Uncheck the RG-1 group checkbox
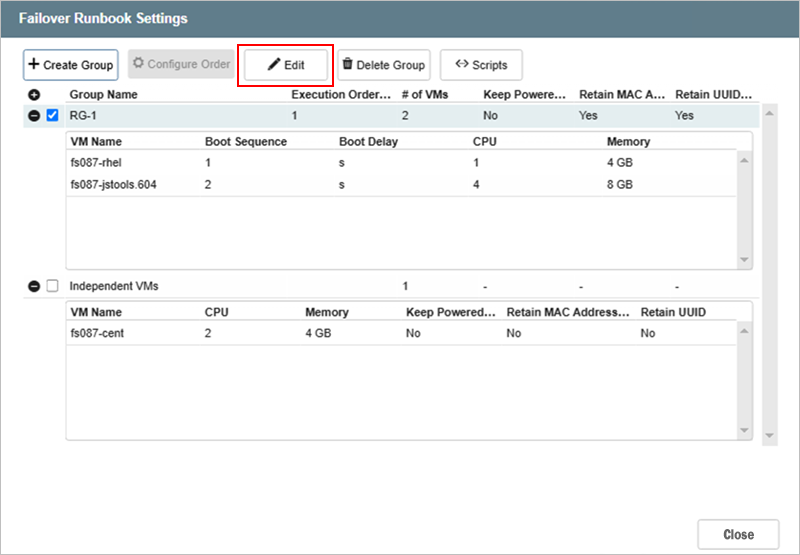The height and width of the screenshot is (555, 800). [53, 116]
